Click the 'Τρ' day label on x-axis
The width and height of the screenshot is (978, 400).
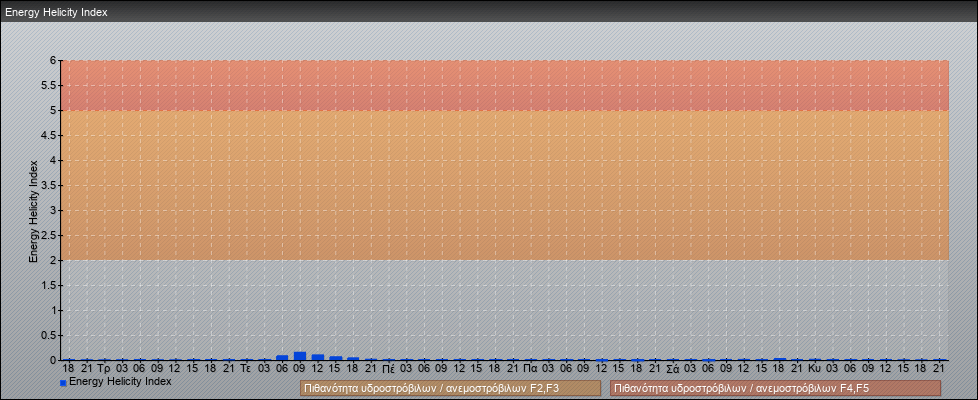coord(104,368)
